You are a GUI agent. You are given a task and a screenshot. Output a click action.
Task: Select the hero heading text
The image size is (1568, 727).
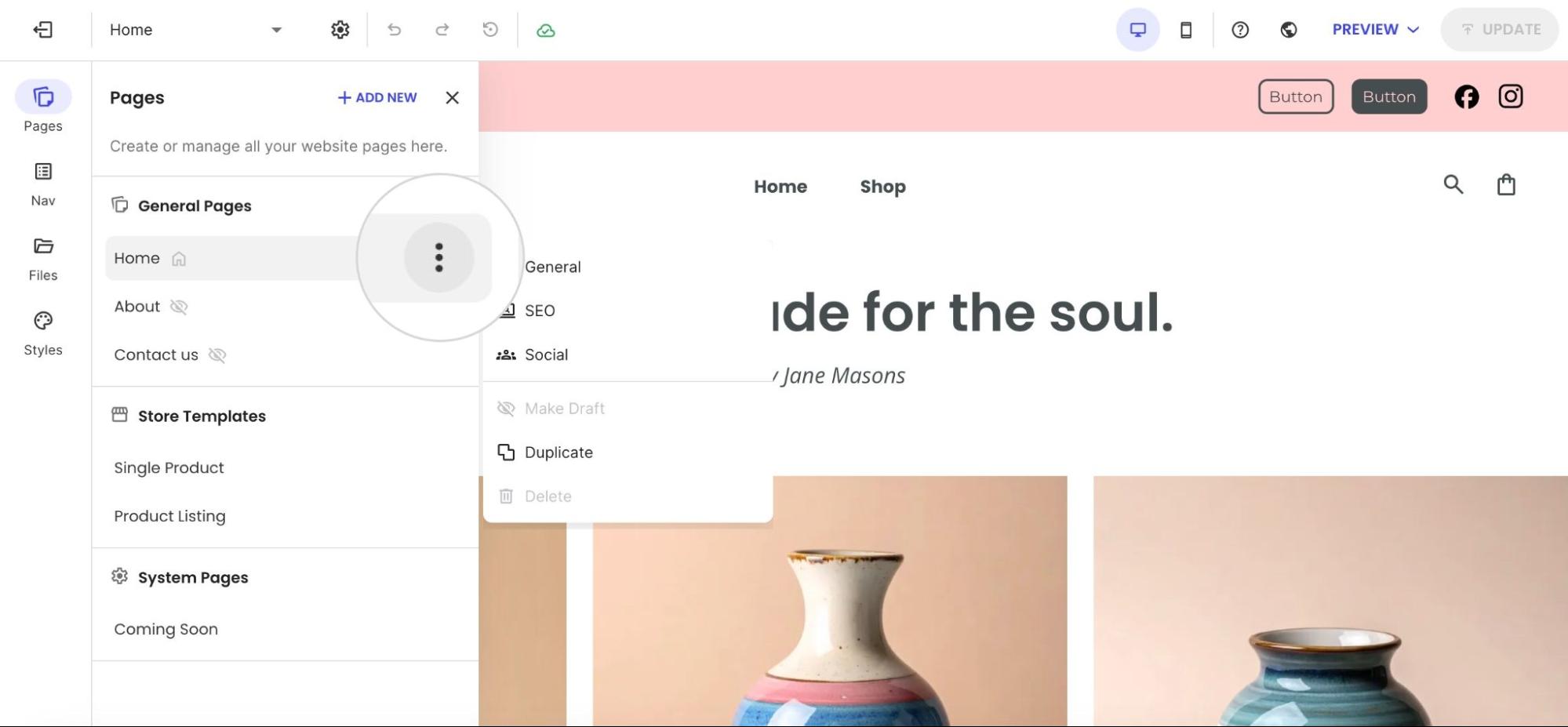[x=973, y=312]
